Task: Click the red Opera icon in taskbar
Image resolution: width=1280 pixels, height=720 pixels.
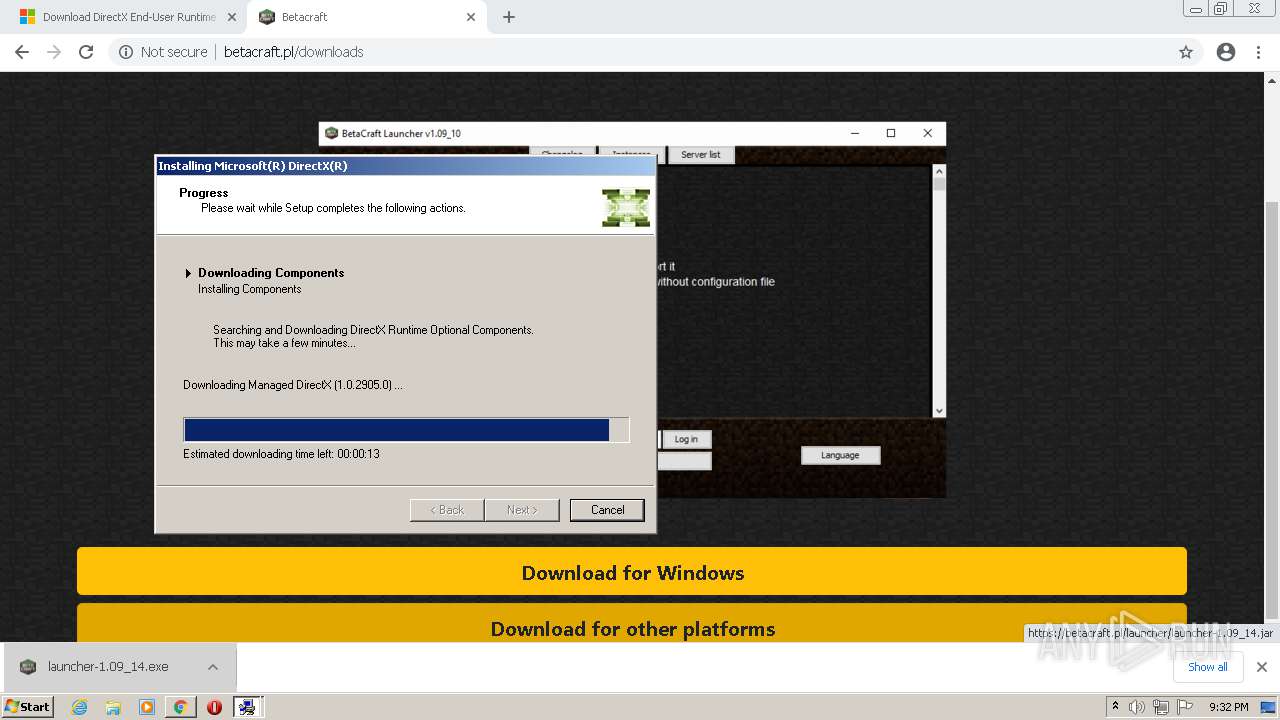Action: tap(214, 707)
